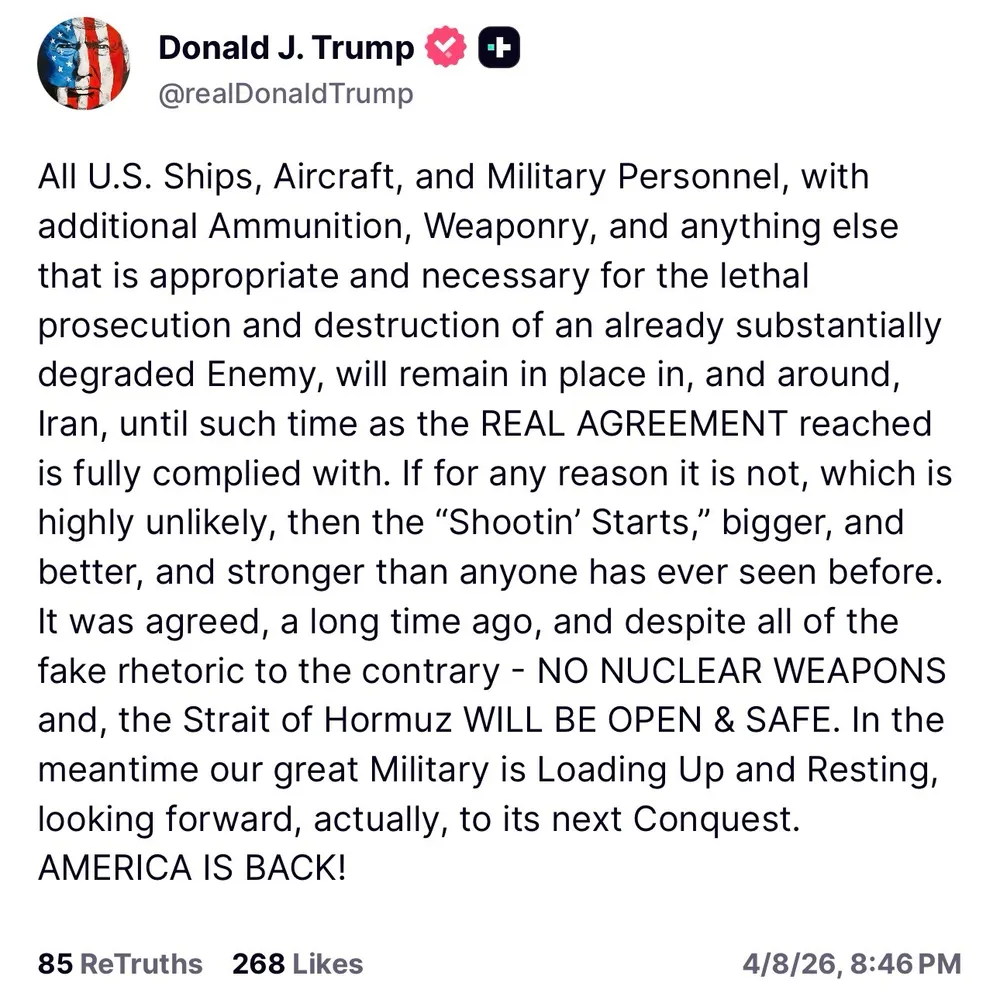Click the 4/8/26, 8:46 PM timestamp
This screenshot has width=1000, height=1000.
click(852, 964)
